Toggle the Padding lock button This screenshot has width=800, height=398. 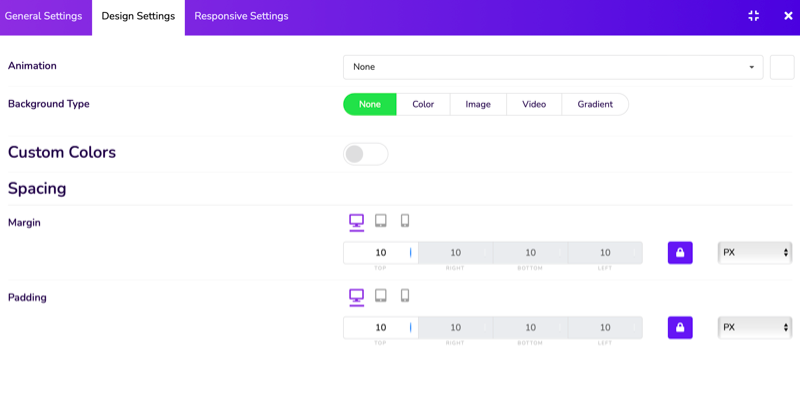(680, 328)
